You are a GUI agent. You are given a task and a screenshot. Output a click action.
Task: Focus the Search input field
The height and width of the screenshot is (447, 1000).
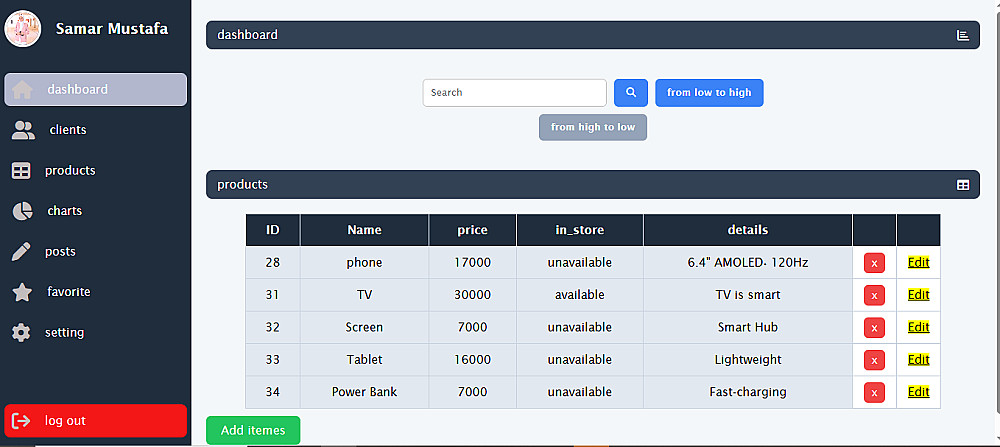[514, 93]
